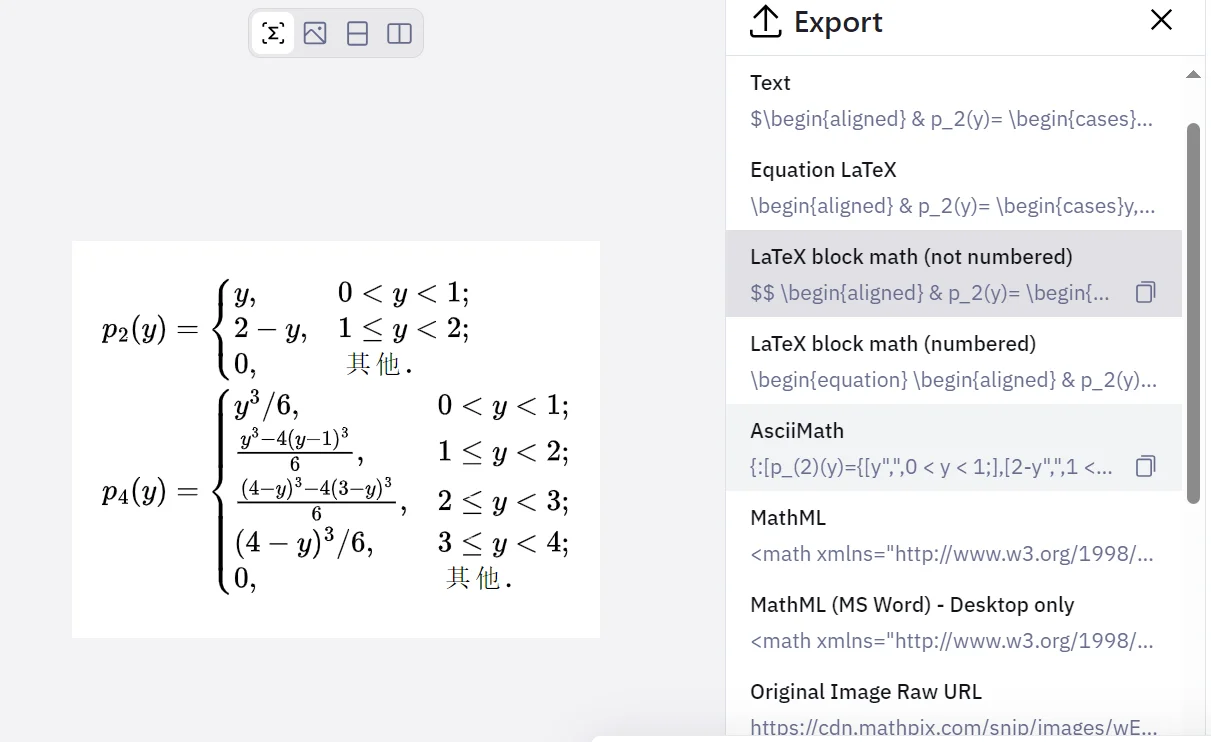Select LaTeX block math (not numbered) row
This screenshot has width=1211, height=742.
954,274
